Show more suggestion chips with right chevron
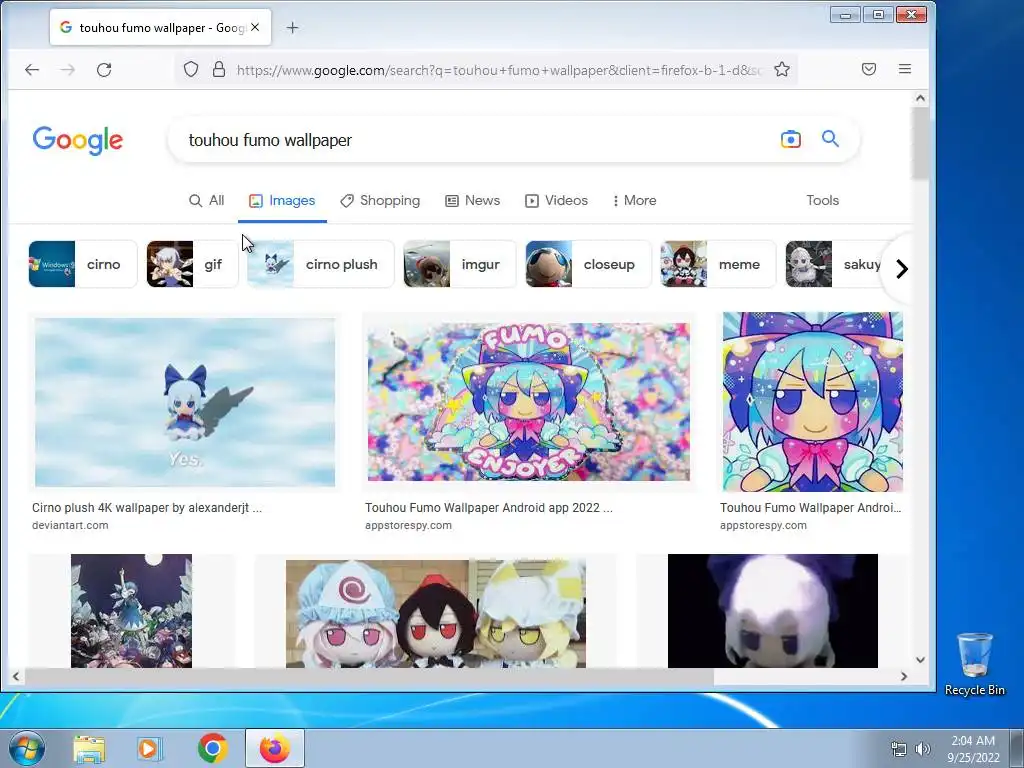Screen dimensions: 1024x768 coord(901,268)
